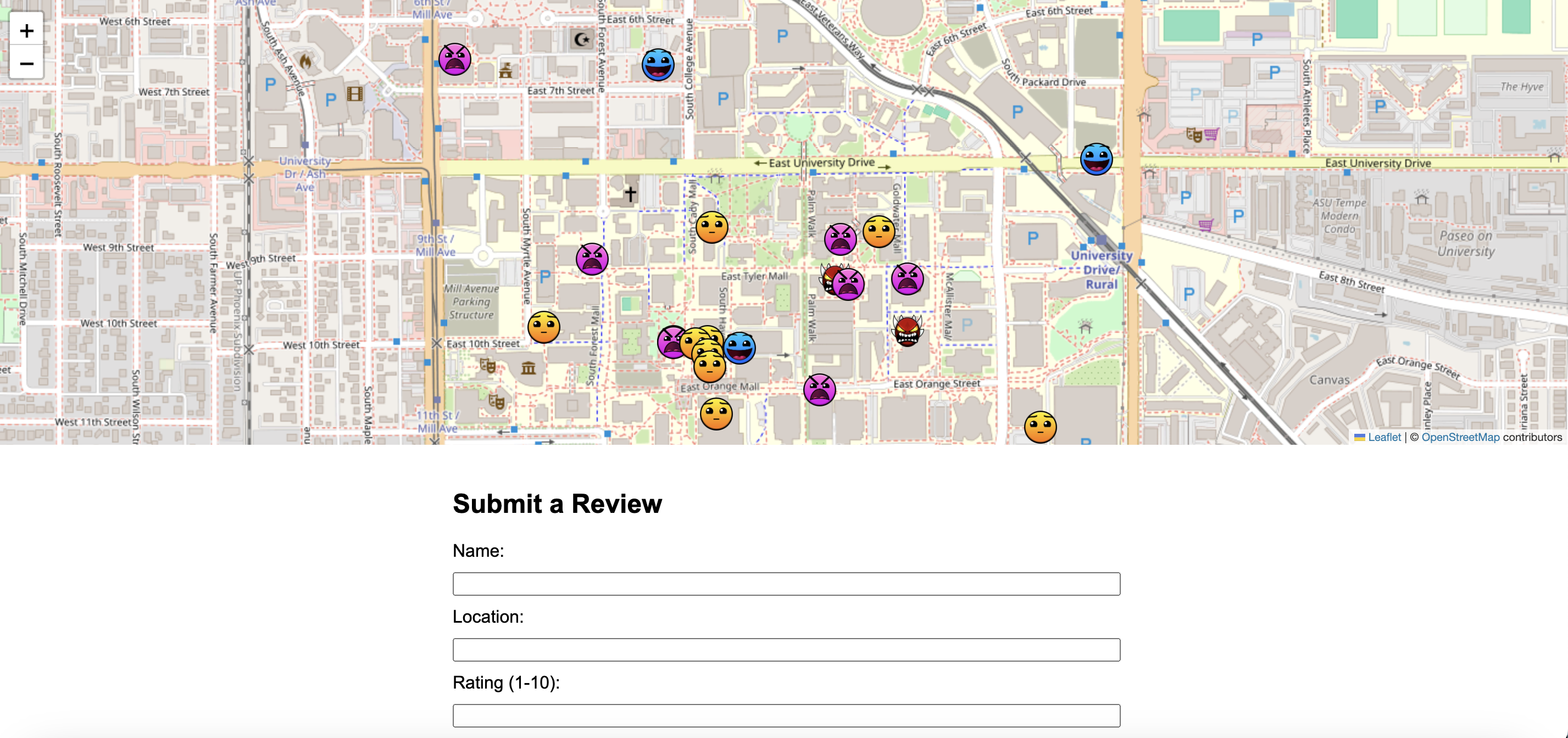Click yellow face on Goldwater Mall
The height and width of the screenshot is (738, 1568).
(878, 231)
